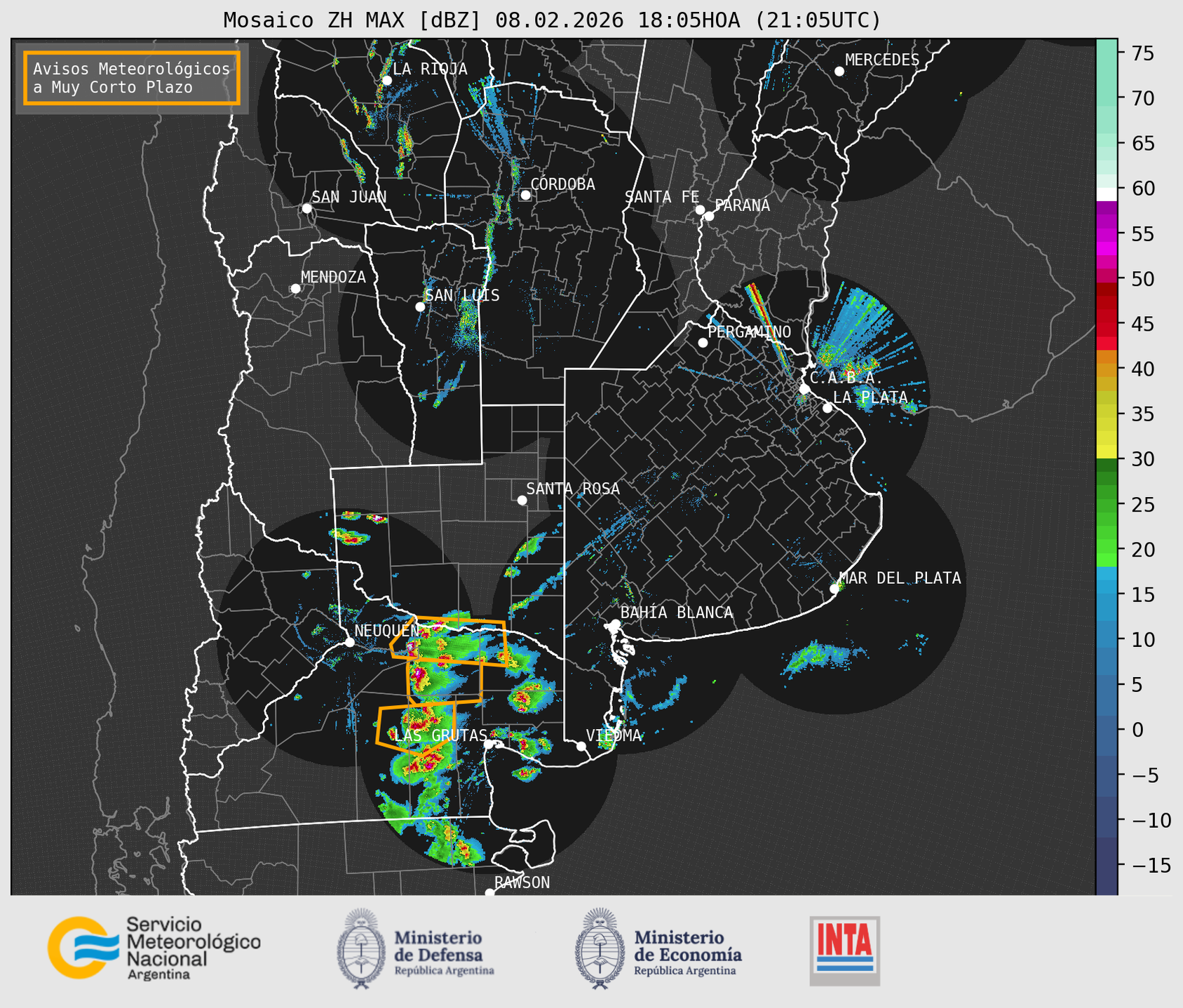Click the MENDOZA city marker dot

(x=295, y=289)
